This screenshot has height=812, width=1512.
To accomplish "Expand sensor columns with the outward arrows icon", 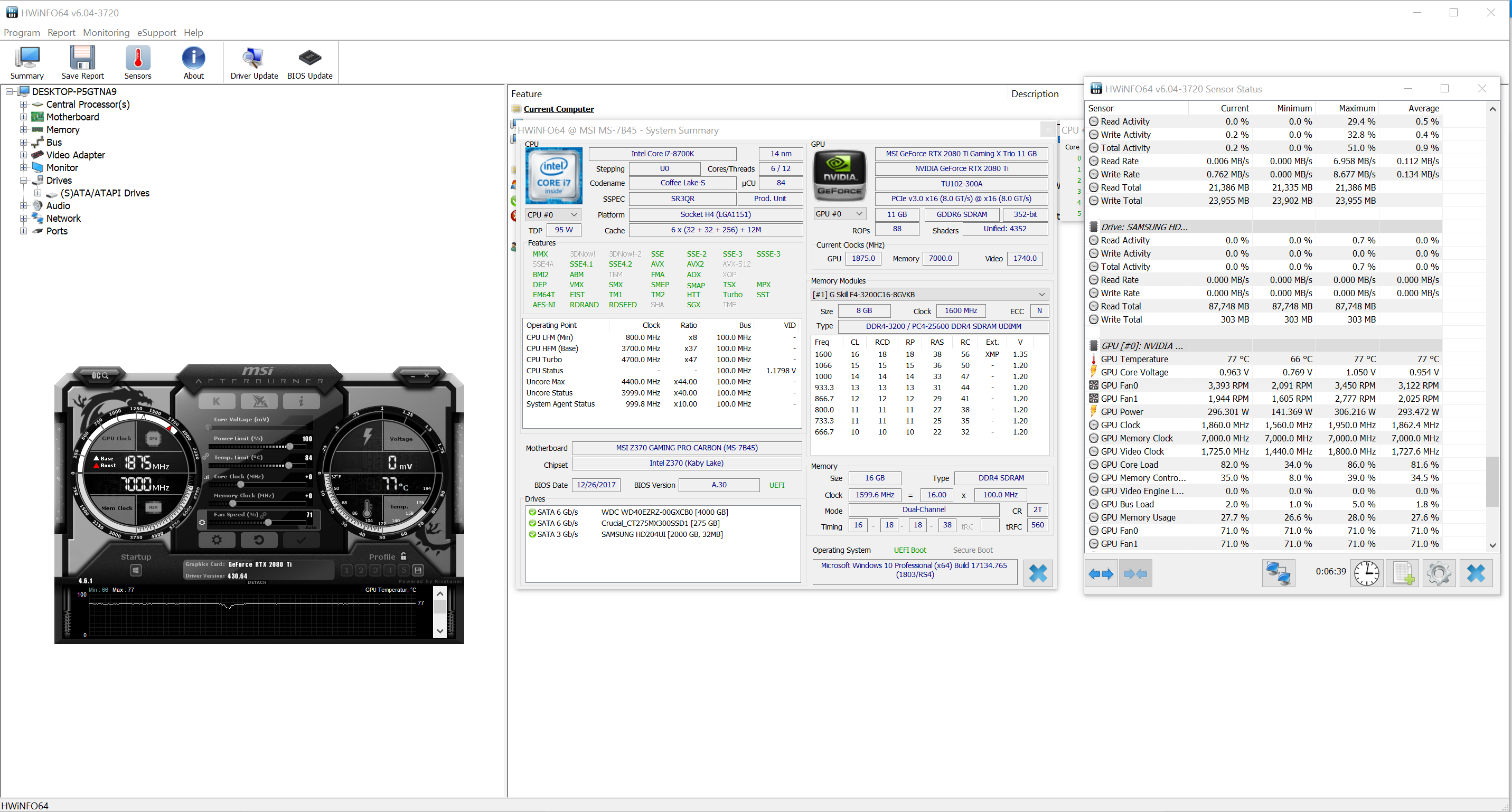I will click(x=1101, y=574).
